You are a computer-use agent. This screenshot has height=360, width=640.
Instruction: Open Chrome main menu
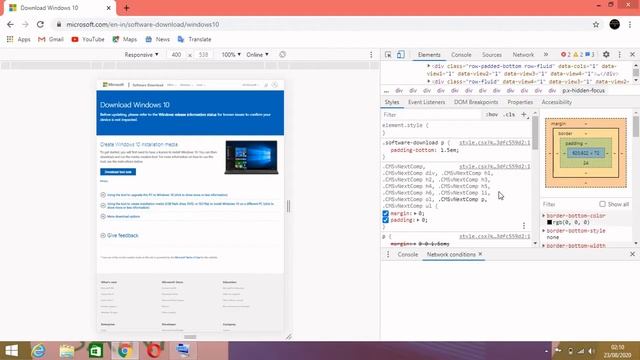tap(630, 24)
